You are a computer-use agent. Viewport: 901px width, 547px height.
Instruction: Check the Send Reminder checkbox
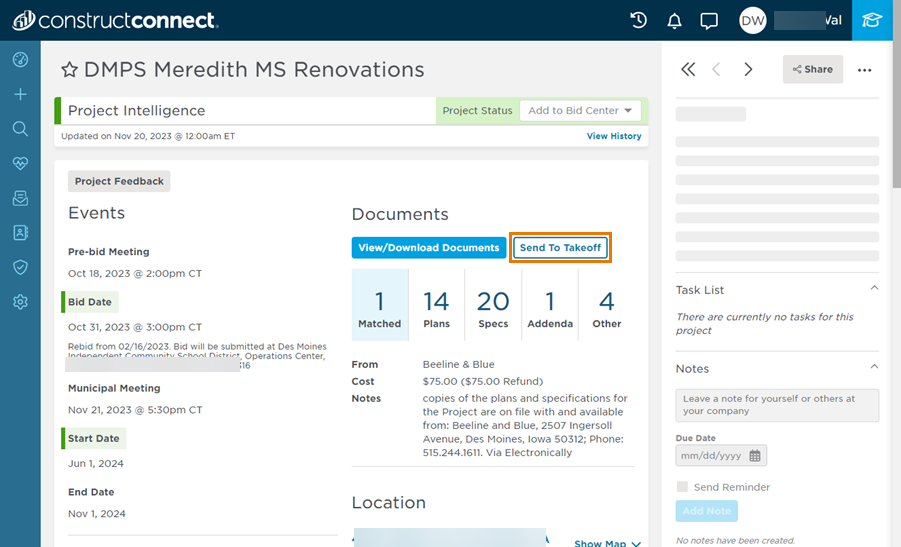[x=682, y=487]
